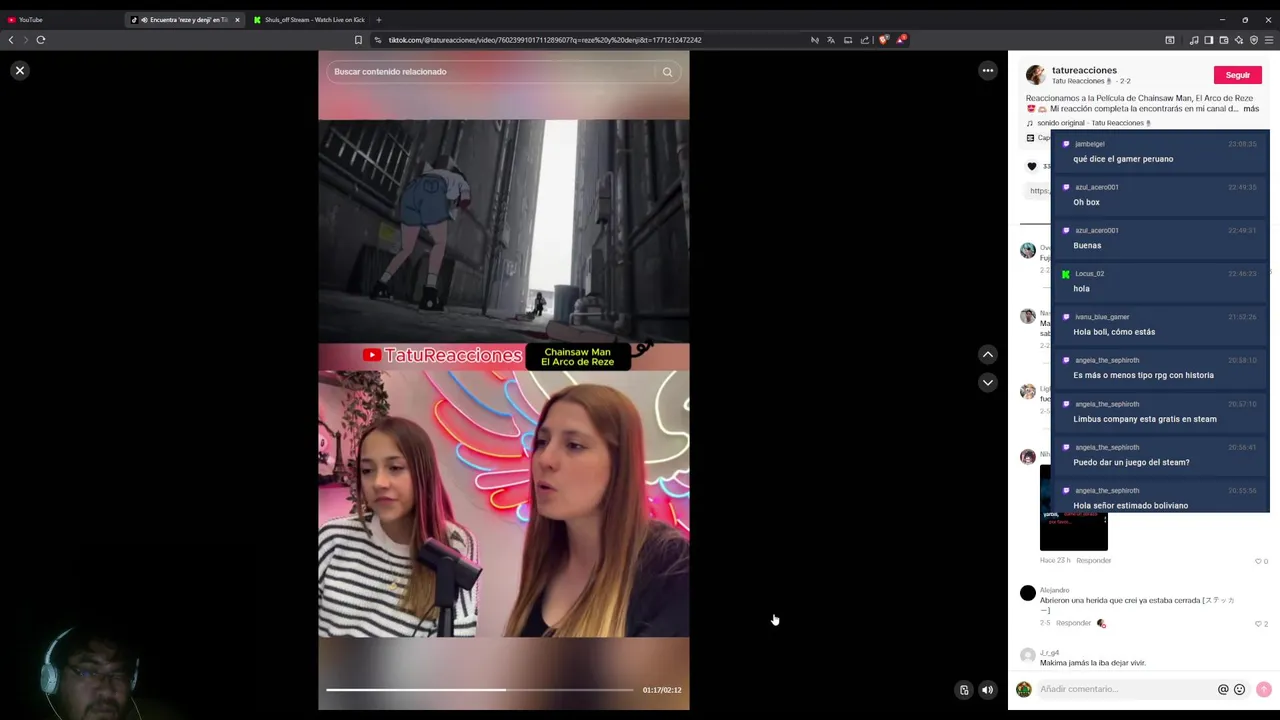
Task: Click the share icon in the address bar
Action: (x=865, y=40)
